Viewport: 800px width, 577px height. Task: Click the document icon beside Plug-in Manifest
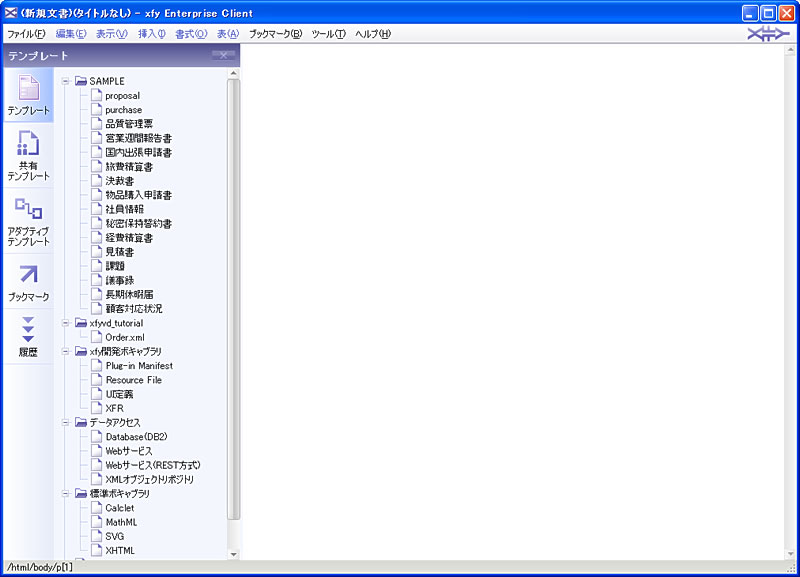pos(97,365)
